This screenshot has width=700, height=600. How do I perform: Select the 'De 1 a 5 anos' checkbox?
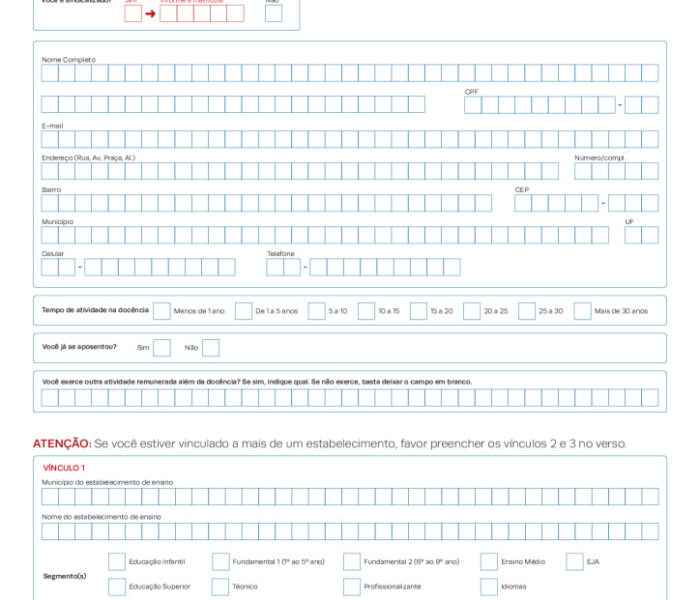[x=243, y=311]
